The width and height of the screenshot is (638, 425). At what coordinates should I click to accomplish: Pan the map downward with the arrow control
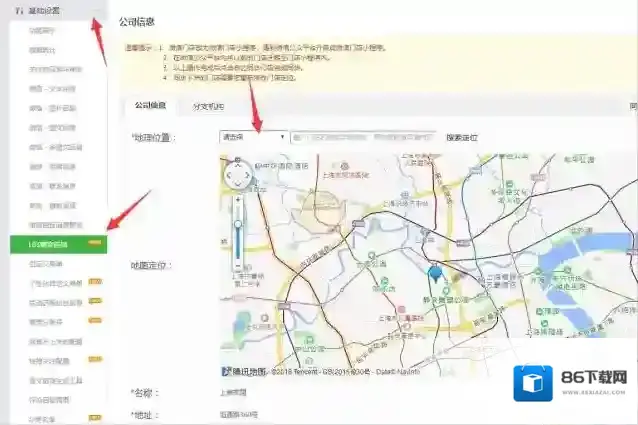coord(238,185)
